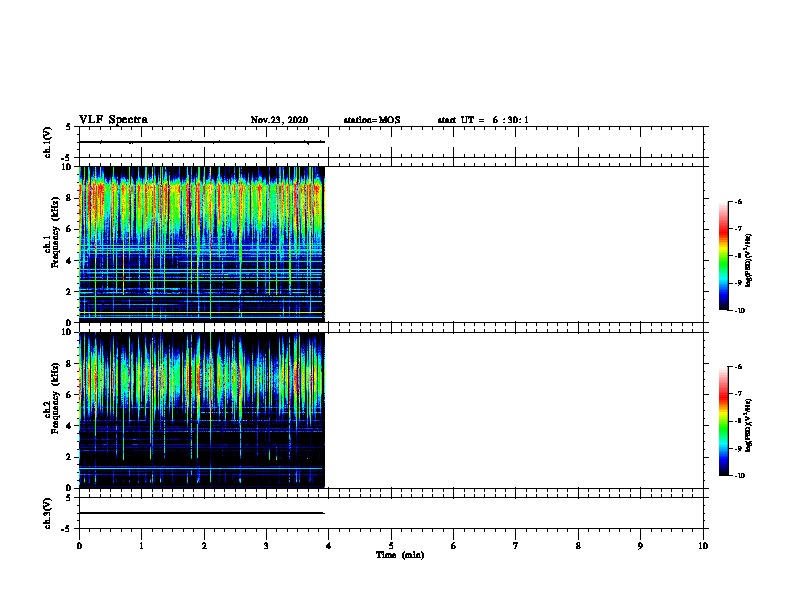The width and height of the screenshot is (792, 612).
Task: Click the date 'Nov.23, 2020' label
Action: tap(279, 120)
